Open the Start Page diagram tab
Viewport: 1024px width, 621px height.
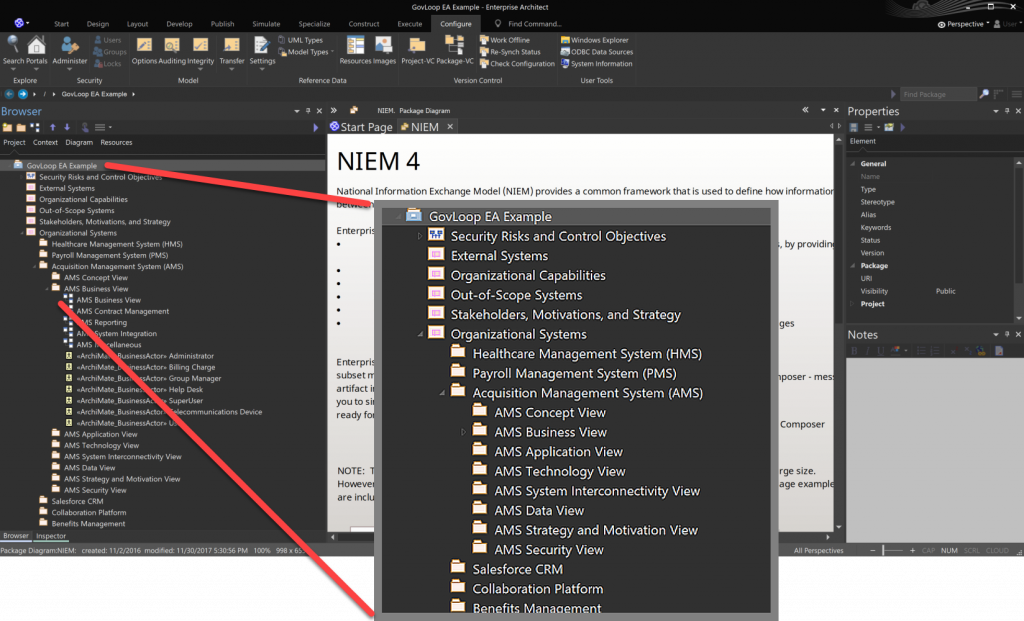(361, 127)
